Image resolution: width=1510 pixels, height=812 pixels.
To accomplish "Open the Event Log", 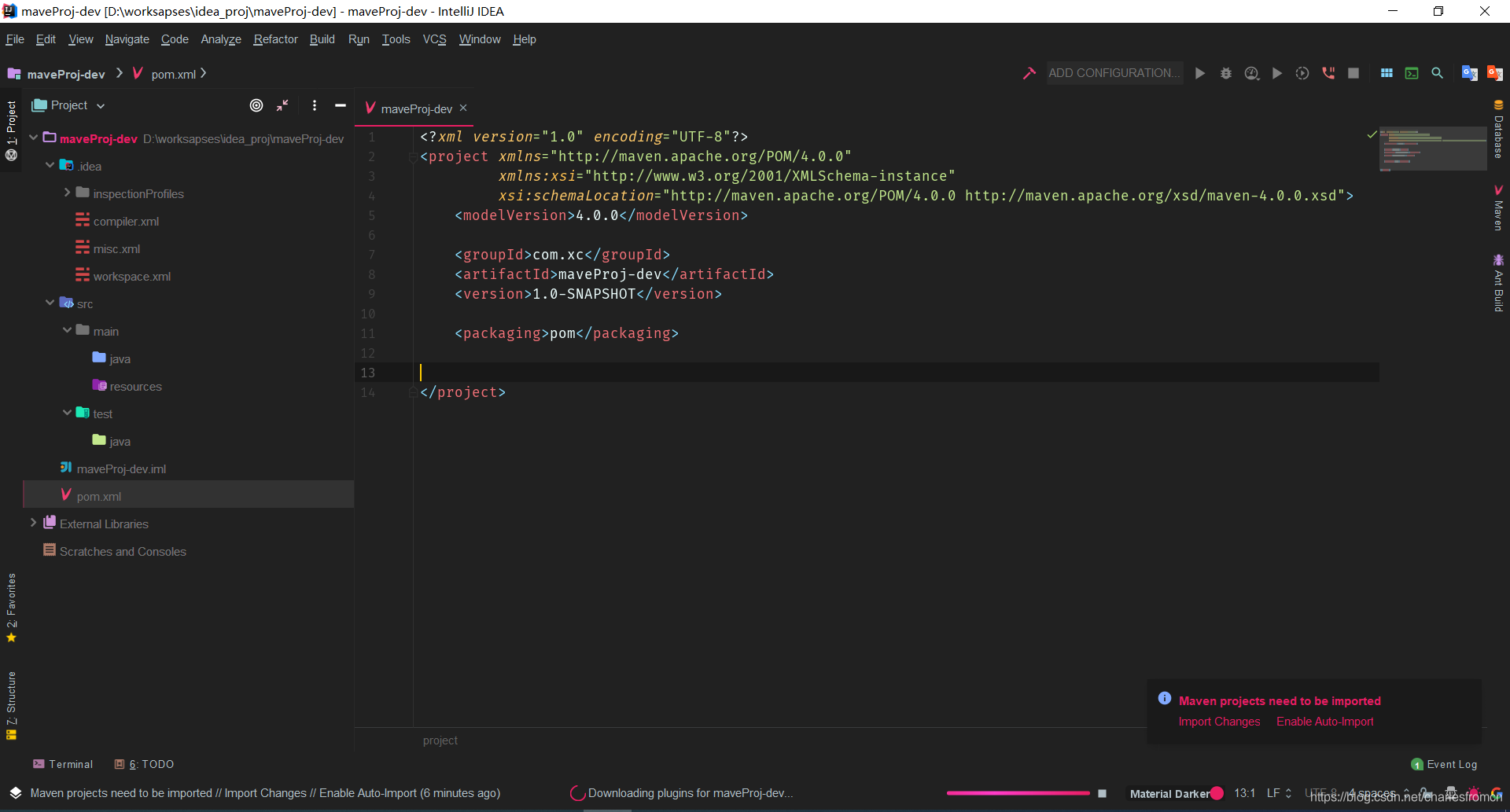I will point(1445,764).
